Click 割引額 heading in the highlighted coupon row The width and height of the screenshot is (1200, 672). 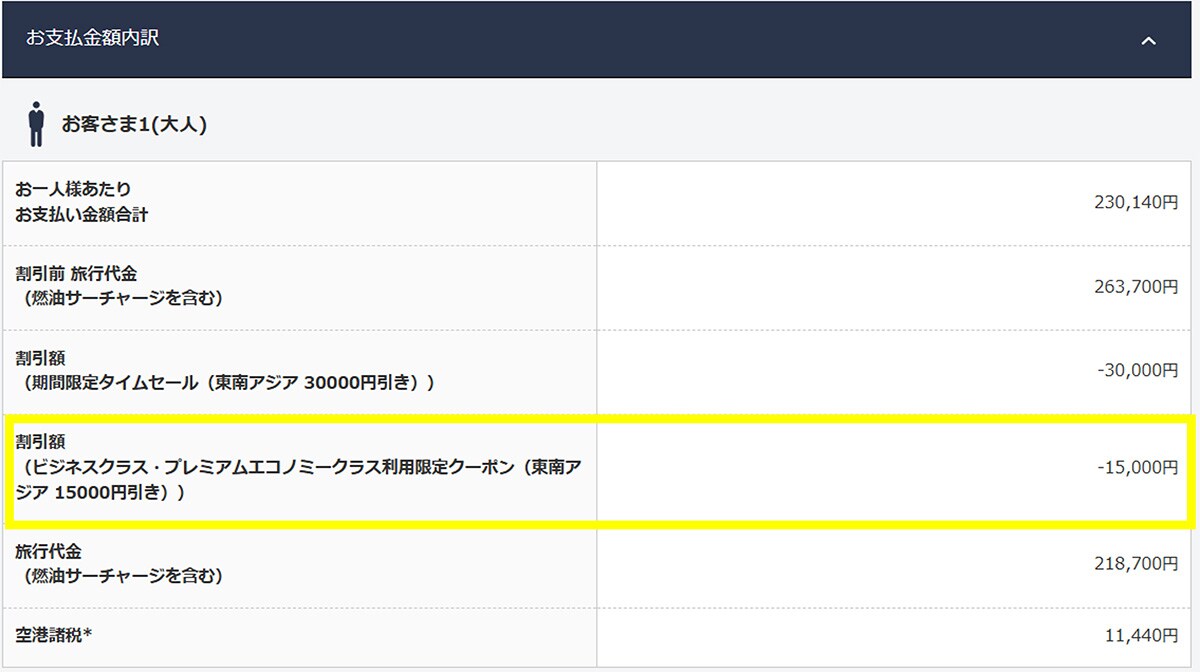click(40, 441)
